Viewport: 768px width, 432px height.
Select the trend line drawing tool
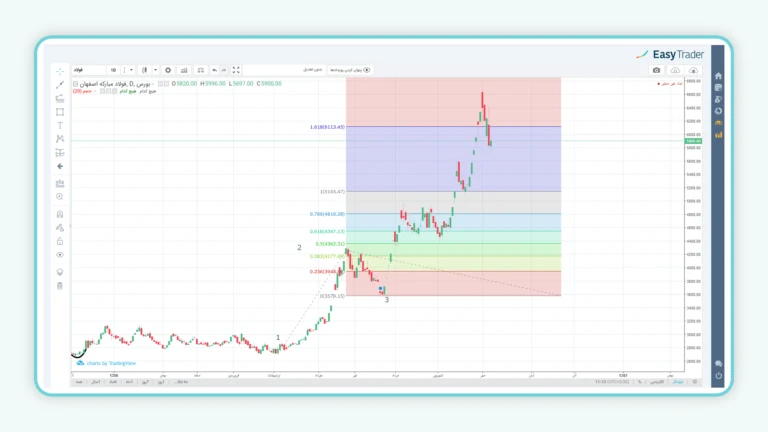60,85
